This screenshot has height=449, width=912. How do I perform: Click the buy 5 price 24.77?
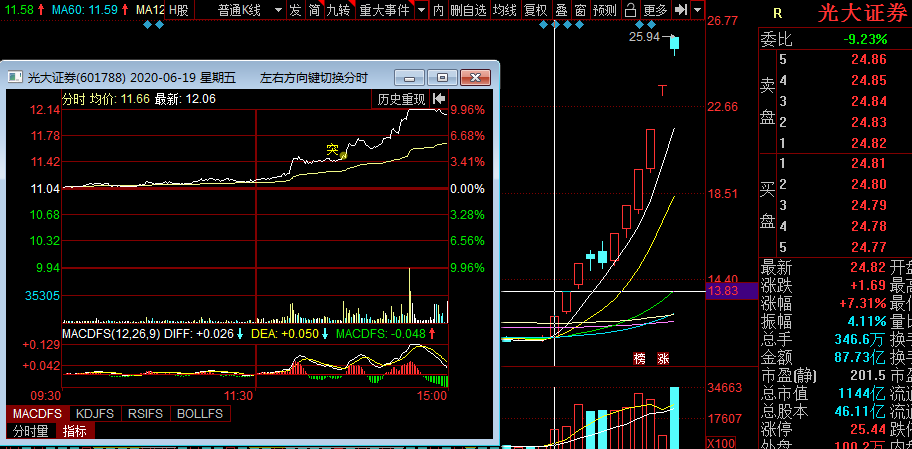869,247
